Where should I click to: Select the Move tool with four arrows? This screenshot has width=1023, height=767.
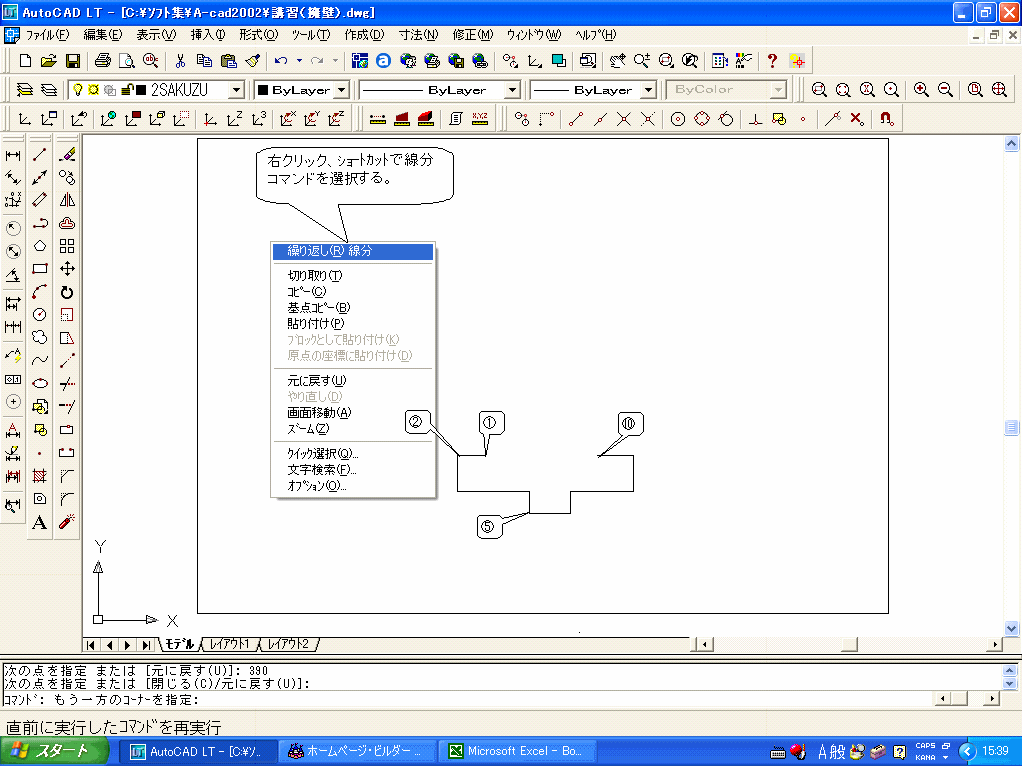(x=67, y=269)
